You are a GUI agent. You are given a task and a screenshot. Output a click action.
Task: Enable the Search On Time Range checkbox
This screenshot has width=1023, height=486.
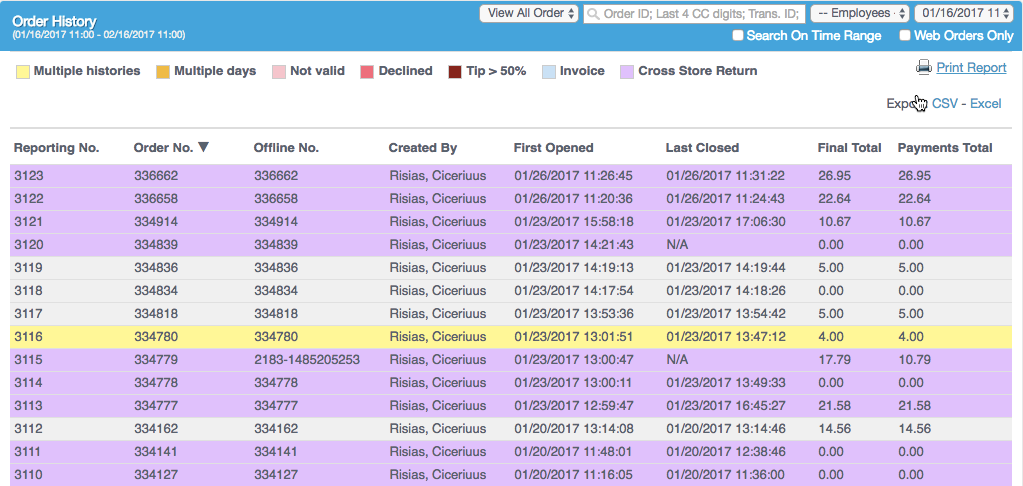click(738, 36)
